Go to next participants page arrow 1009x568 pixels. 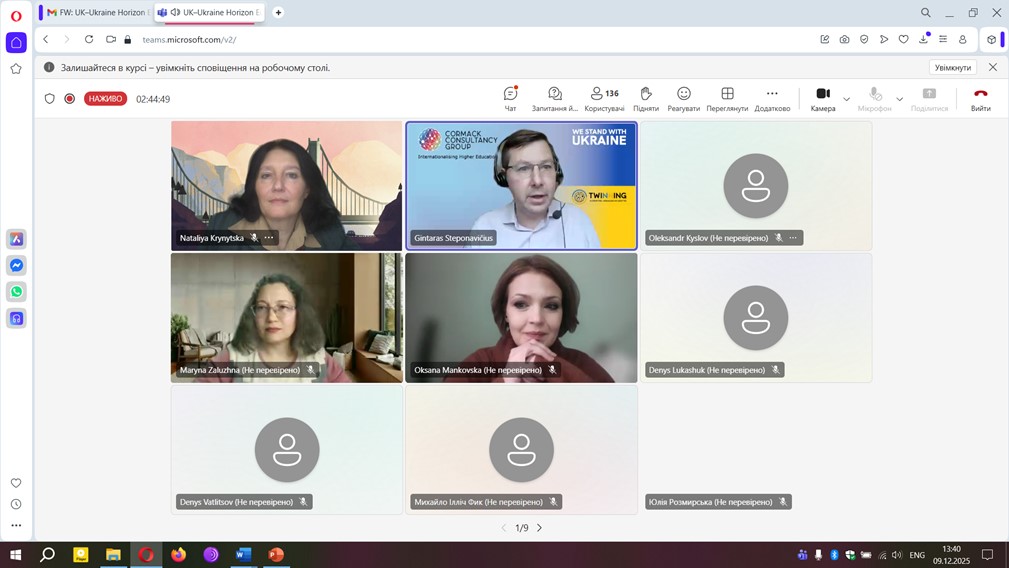click(x=540, y=528)
